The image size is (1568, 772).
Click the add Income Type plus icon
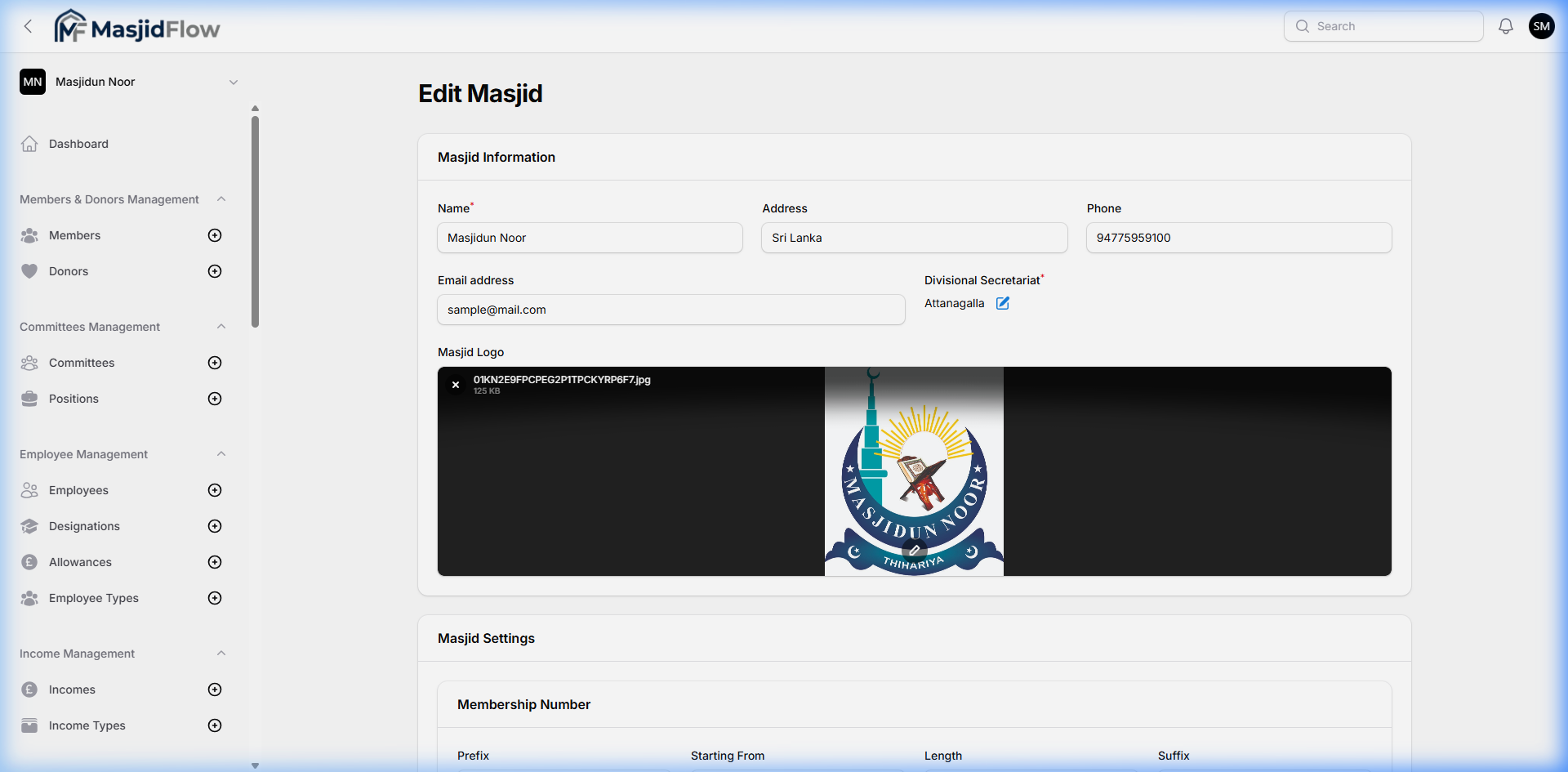(x=214, y=725)
